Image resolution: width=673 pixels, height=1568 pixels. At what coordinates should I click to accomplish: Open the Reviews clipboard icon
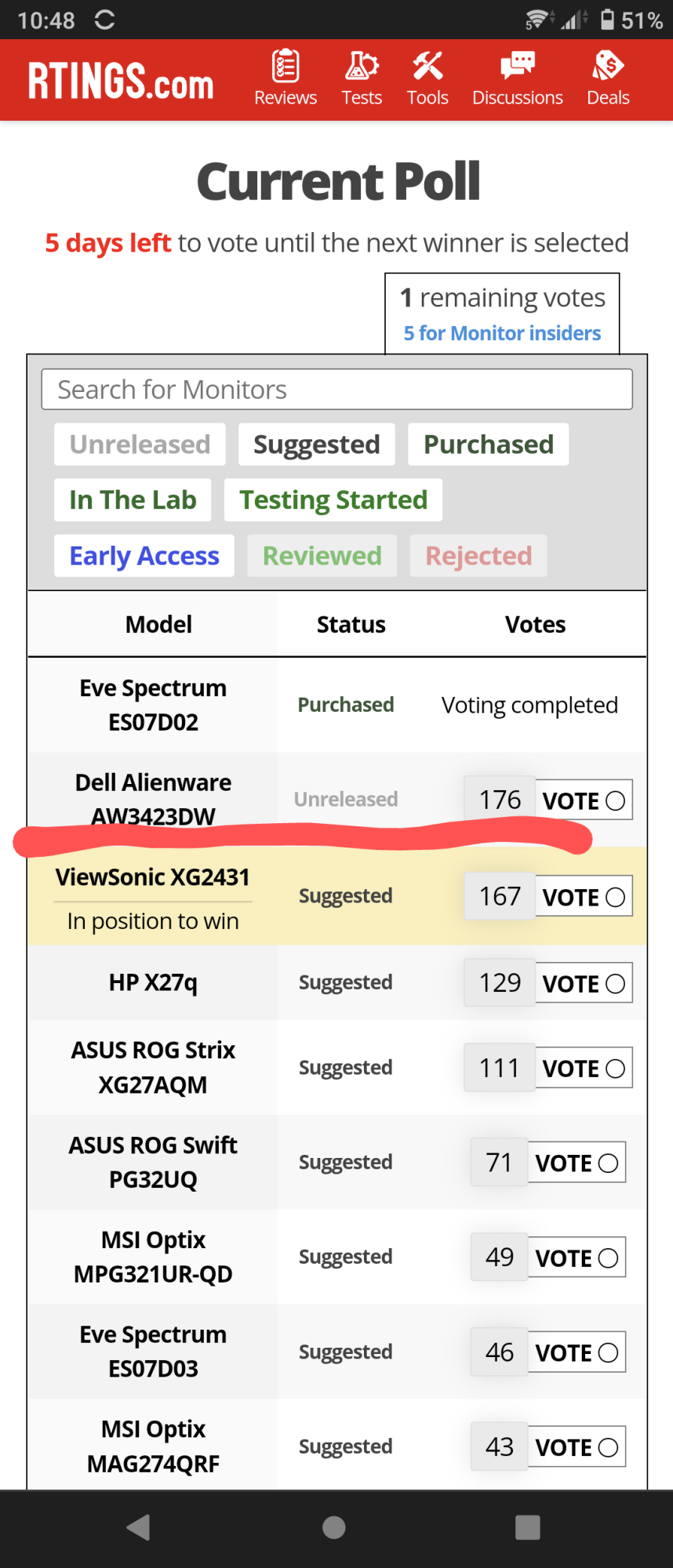286,67
